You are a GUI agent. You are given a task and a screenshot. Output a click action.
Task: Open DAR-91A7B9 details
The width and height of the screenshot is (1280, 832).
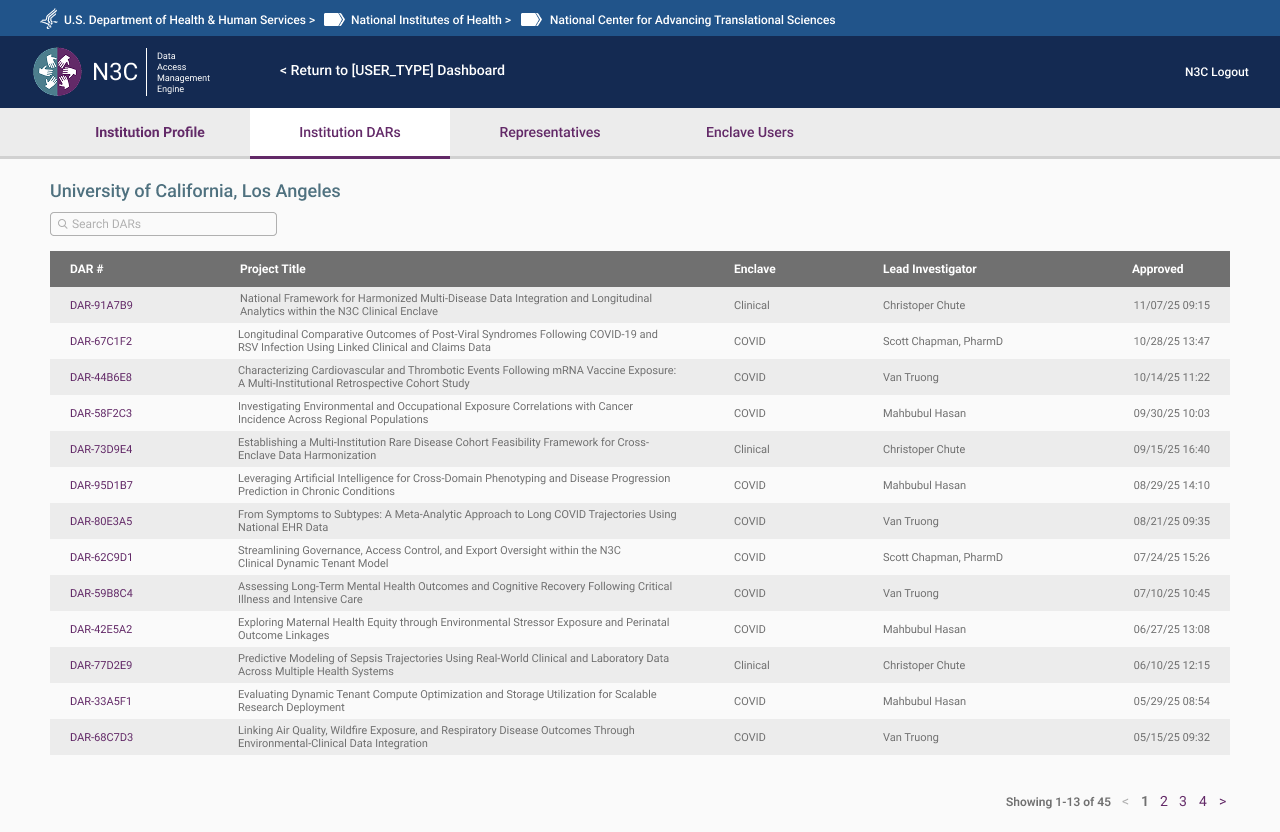click(100, 305)
